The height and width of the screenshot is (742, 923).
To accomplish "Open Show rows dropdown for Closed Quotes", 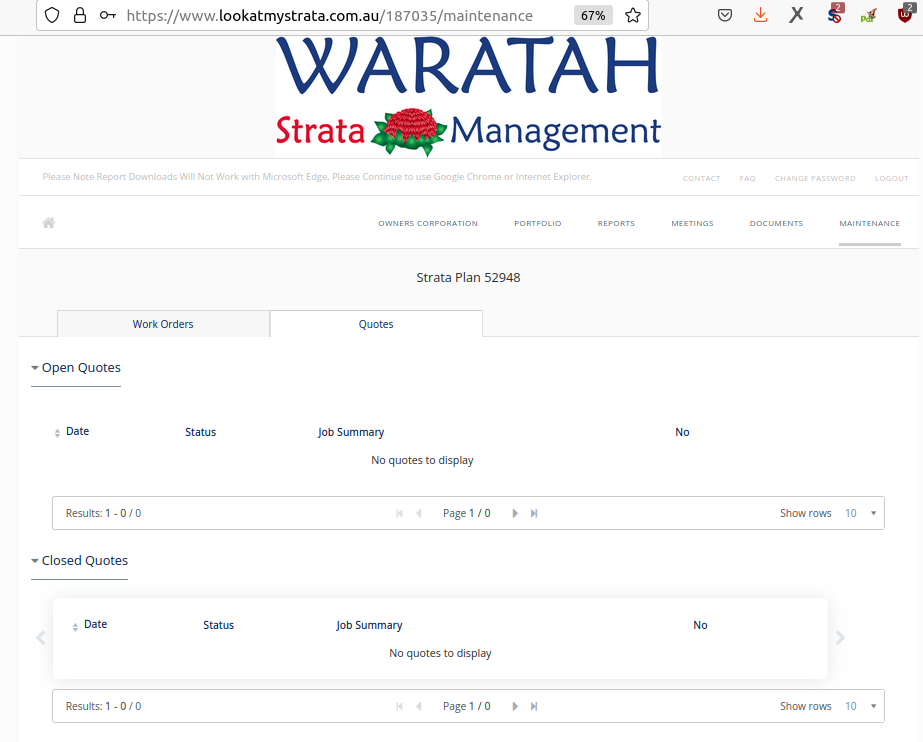I will (860, 706).
